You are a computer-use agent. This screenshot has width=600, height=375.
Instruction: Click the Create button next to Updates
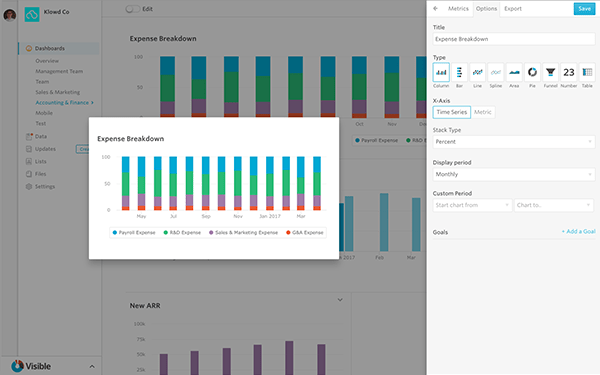83,149
